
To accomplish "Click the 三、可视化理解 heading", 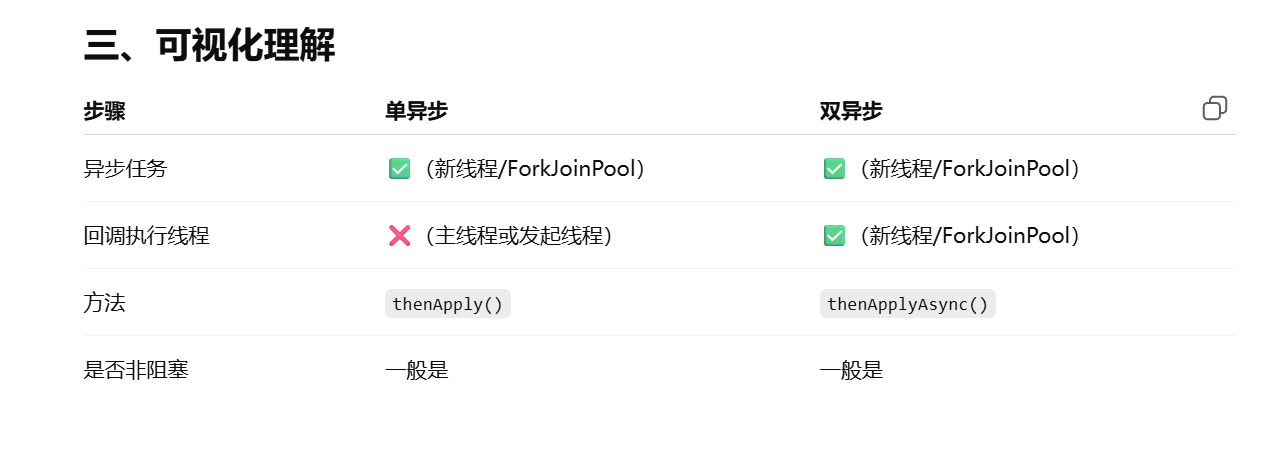I will (209, 46).
